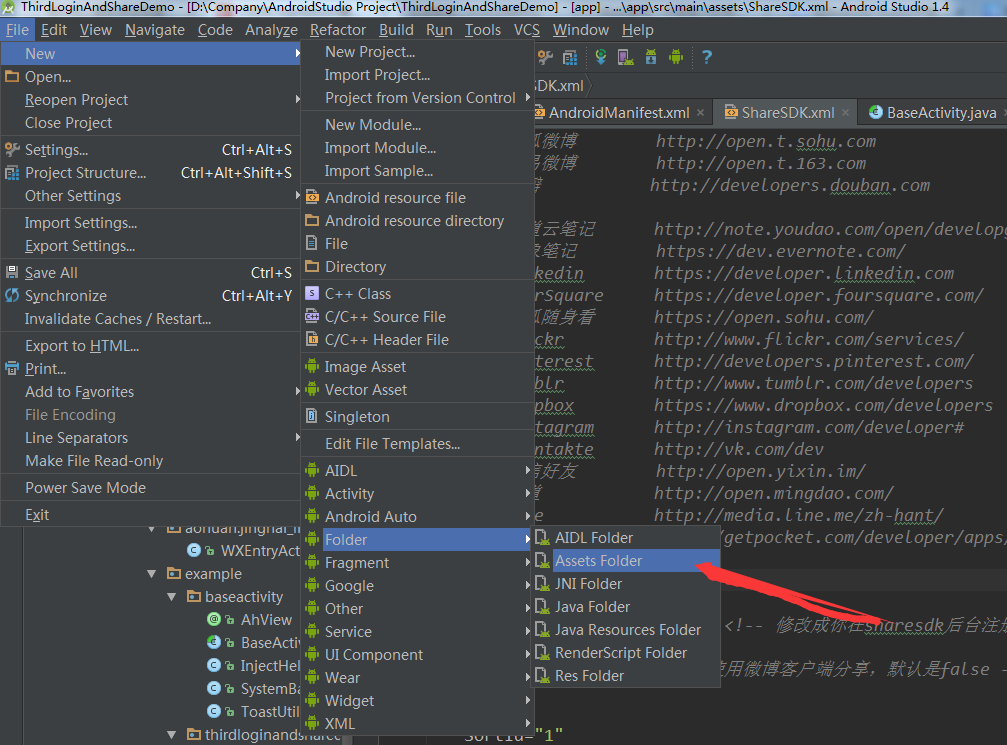
Task: Click the Settings wrench icon in File menu
Action: (12, 150)
